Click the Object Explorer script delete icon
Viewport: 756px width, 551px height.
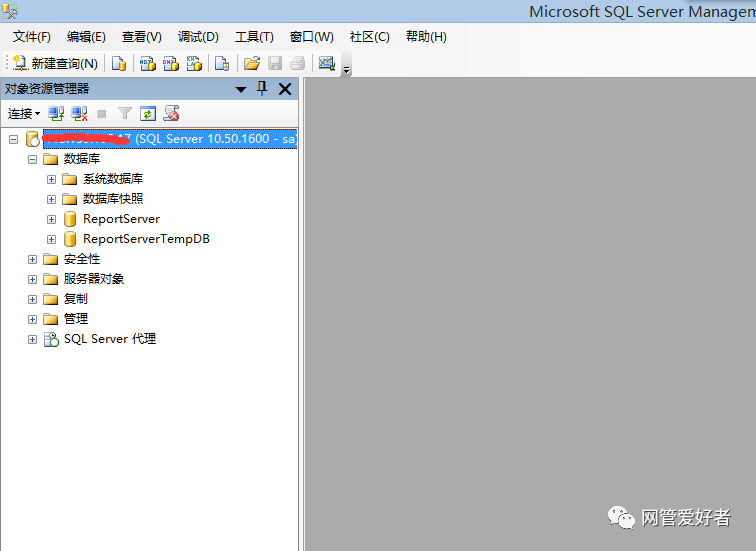(171, 114)
